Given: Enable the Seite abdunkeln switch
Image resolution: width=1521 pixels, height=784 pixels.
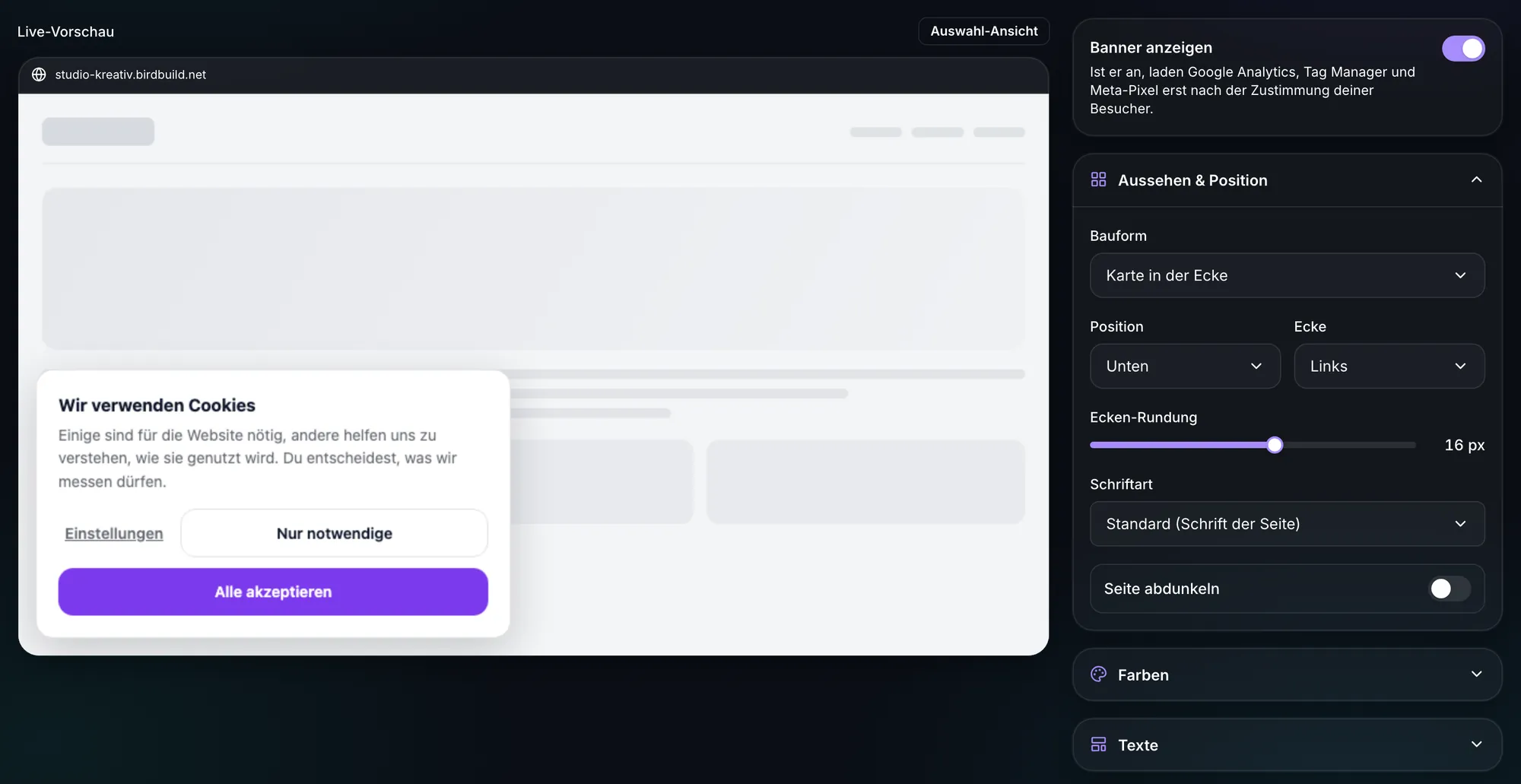Looking at the screenshot, I should [1450, 589].
